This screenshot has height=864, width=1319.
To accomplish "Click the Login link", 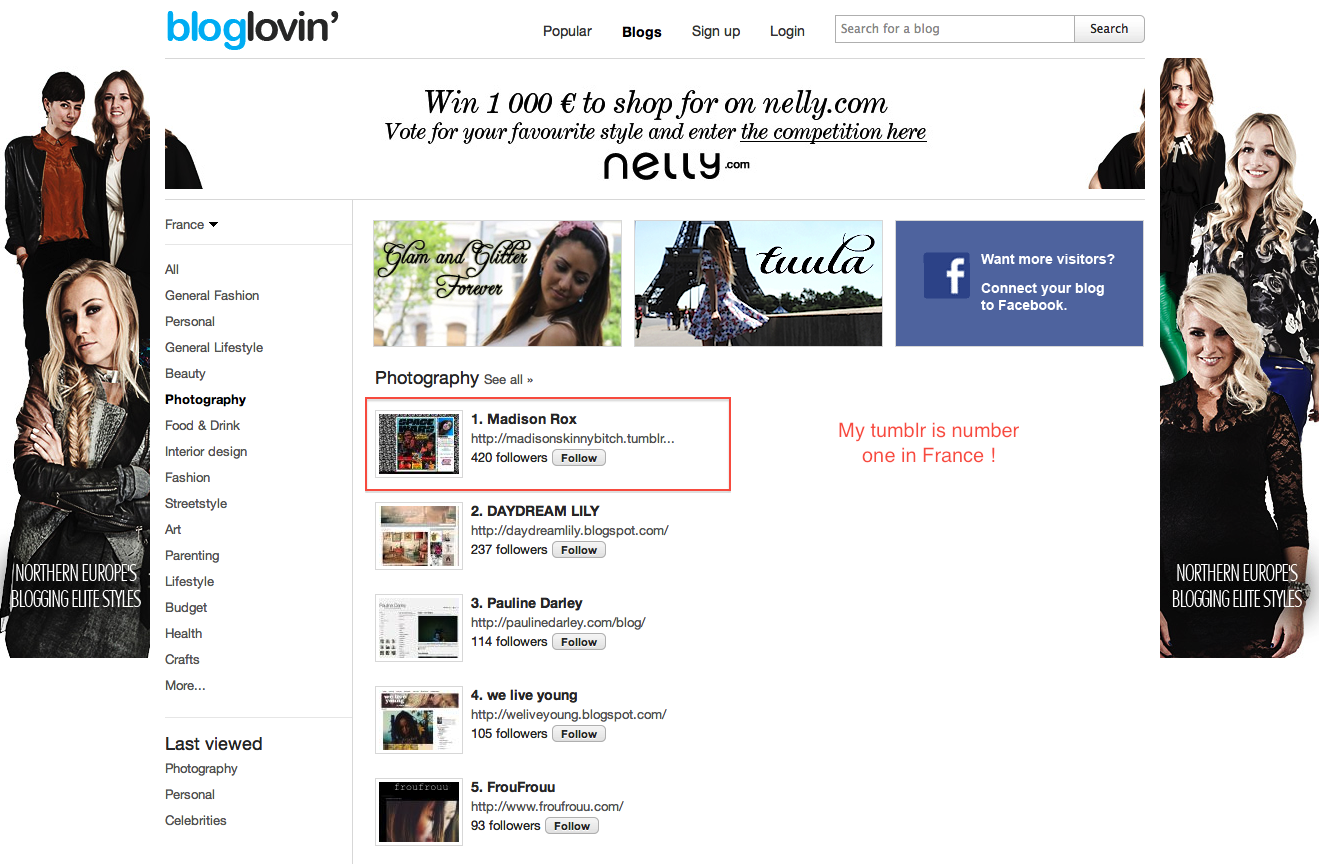I will click(787, 31).
